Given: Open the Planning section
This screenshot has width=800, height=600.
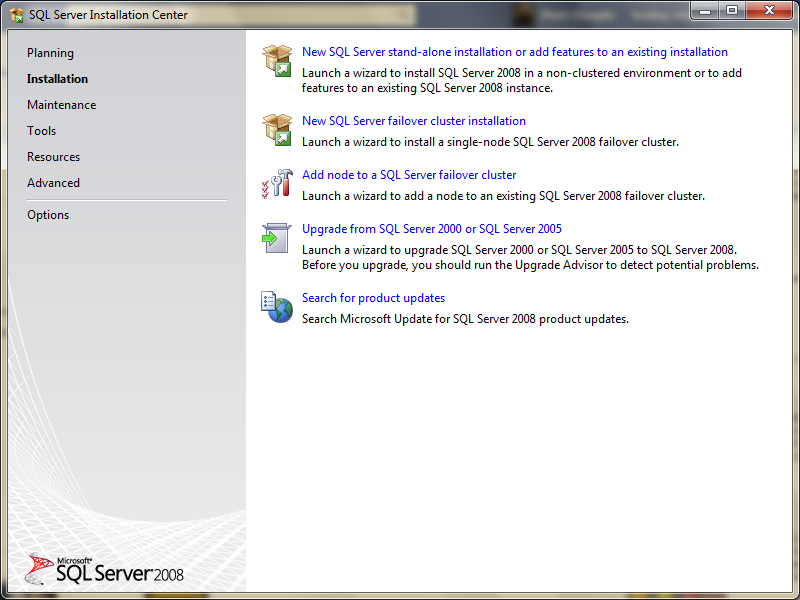Looking at the screenshot, I should (50, 52).
